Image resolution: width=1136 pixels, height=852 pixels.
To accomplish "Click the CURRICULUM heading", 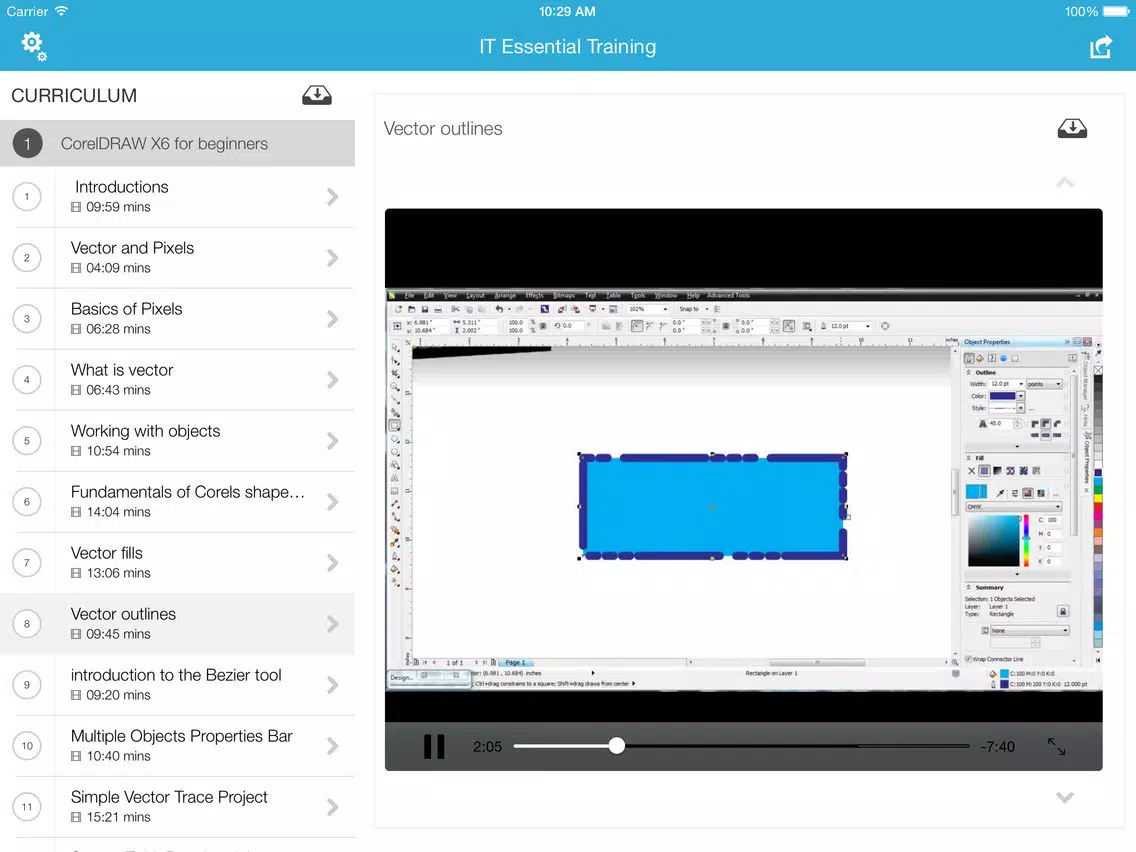I will [74, 96].
